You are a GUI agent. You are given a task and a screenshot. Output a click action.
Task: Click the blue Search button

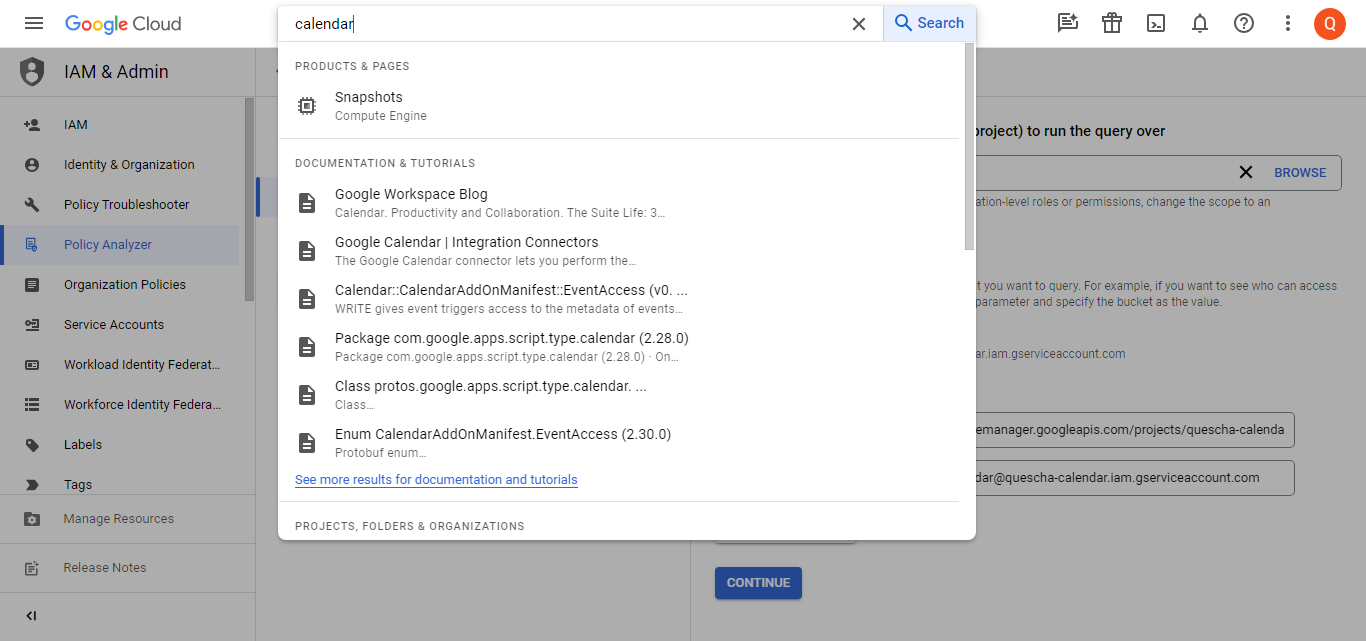pos(929,23)
